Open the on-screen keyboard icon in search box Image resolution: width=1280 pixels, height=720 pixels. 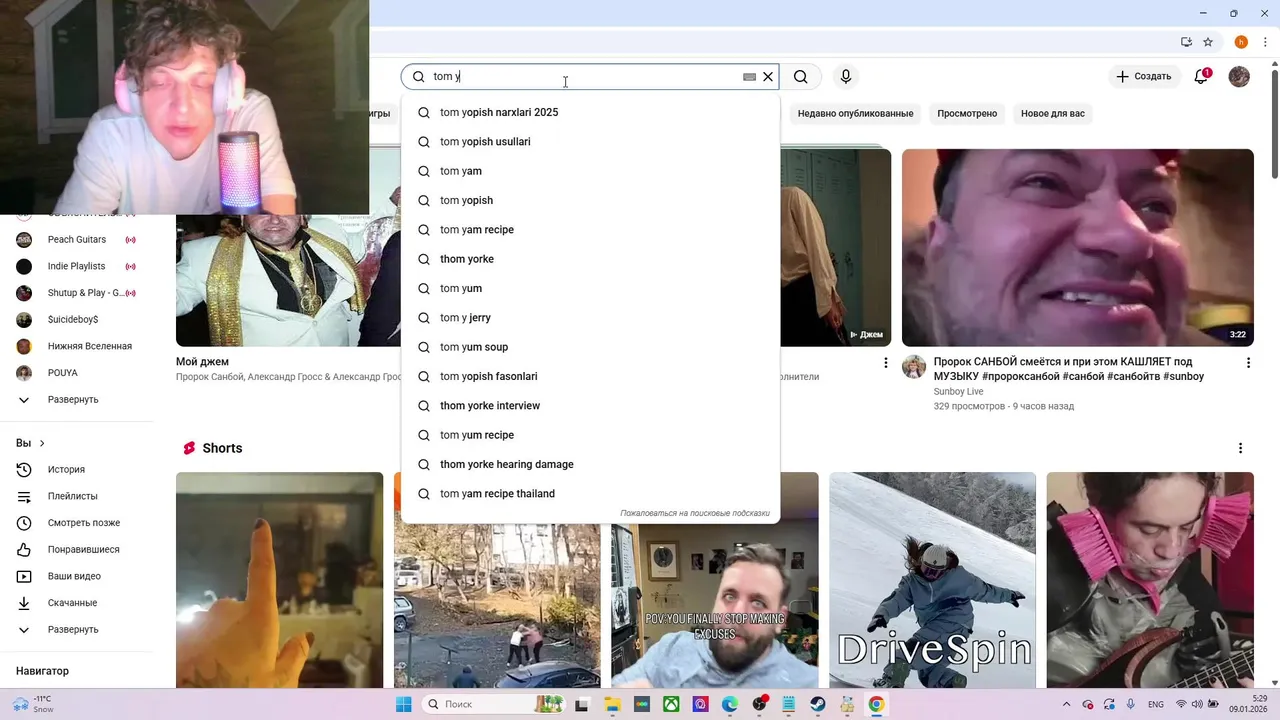(749, 77)
